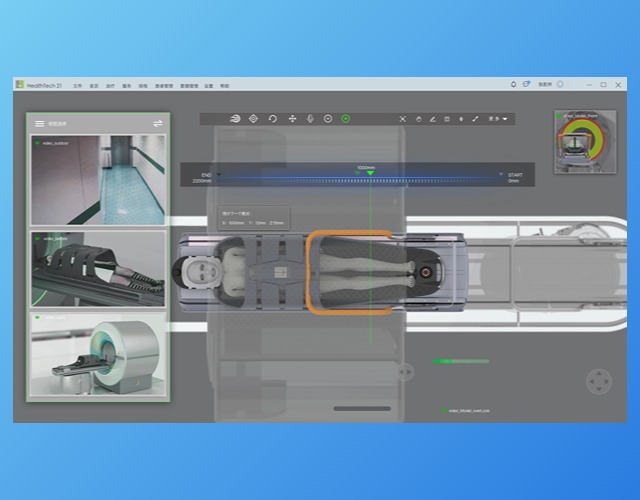The image size is (640, 500).
Task: Open the hamburger menu in camera panel
Action: coord(39,124)
